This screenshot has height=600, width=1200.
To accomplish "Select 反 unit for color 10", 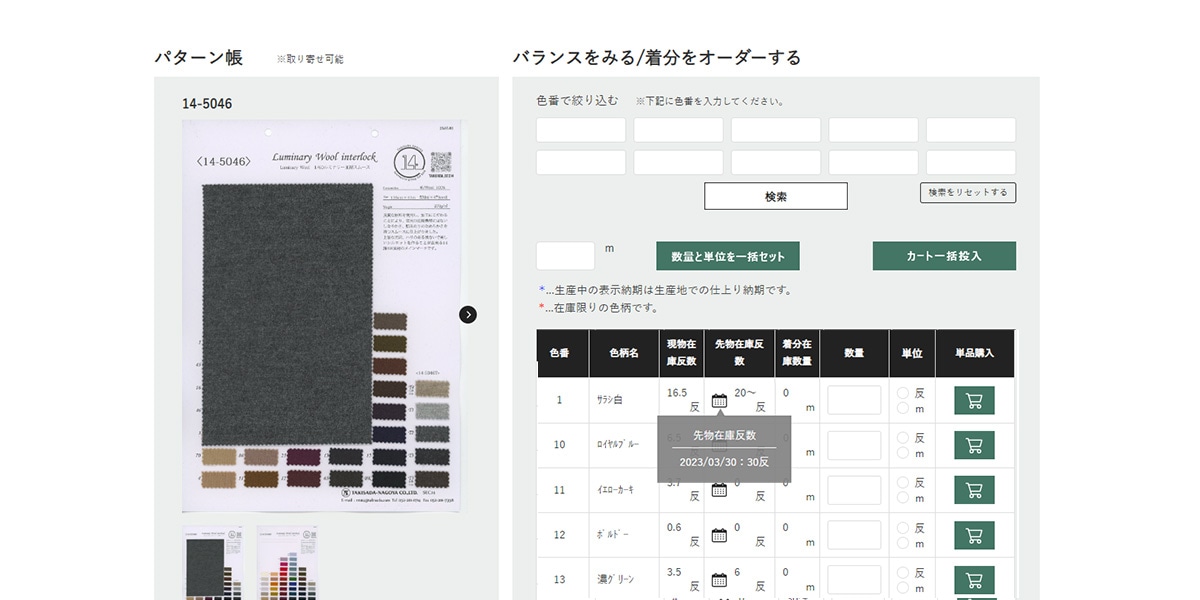I will coord(903,438).
